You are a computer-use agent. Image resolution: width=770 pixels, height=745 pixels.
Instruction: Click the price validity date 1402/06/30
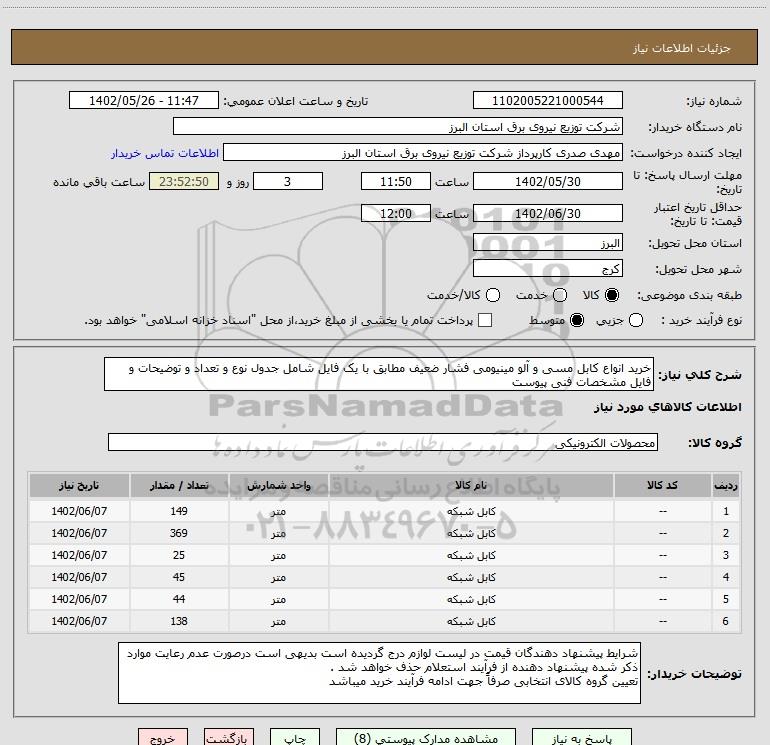point(548,213)
